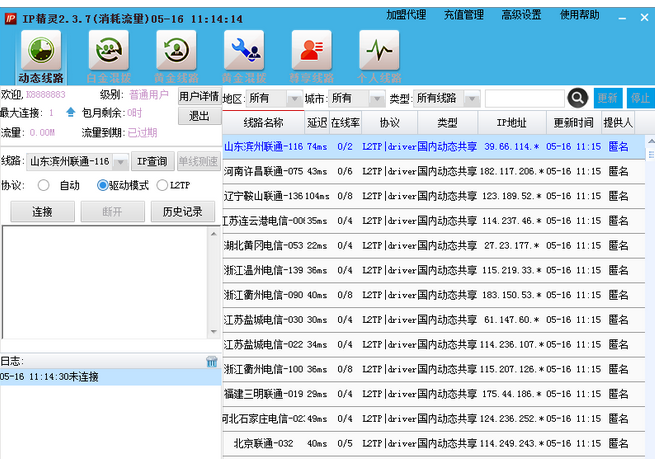Open the 高级设置 menu

[521, 15]
